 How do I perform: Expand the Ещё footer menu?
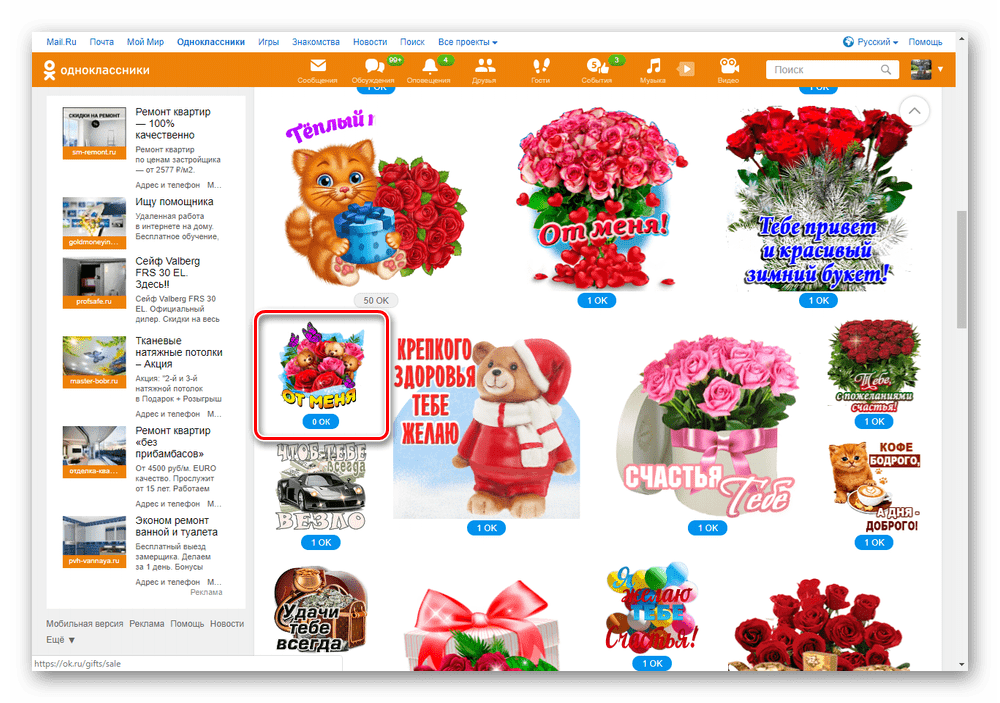click(60, 639)
